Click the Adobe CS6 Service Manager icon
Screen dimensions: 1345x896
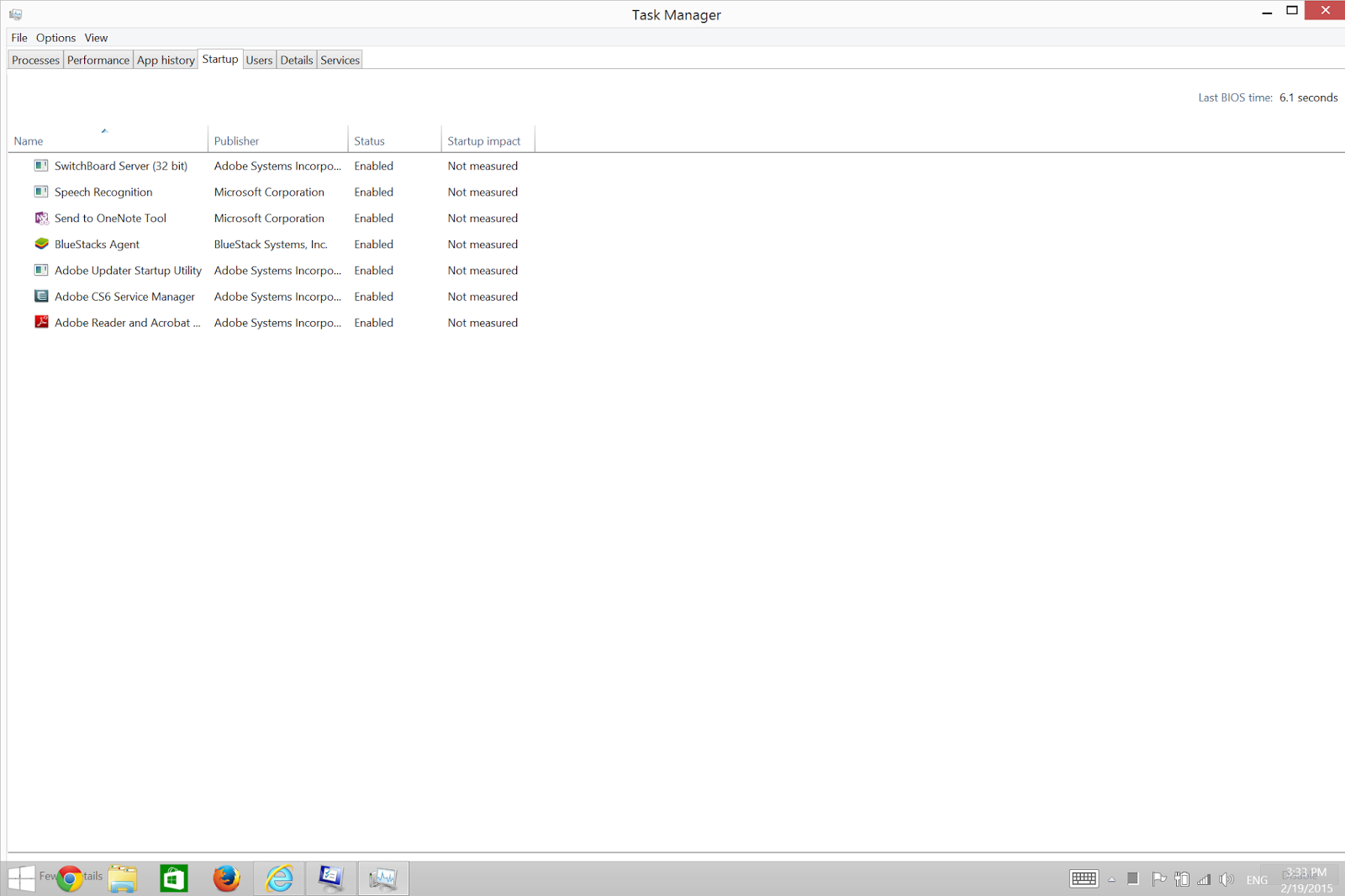point(41,296)
